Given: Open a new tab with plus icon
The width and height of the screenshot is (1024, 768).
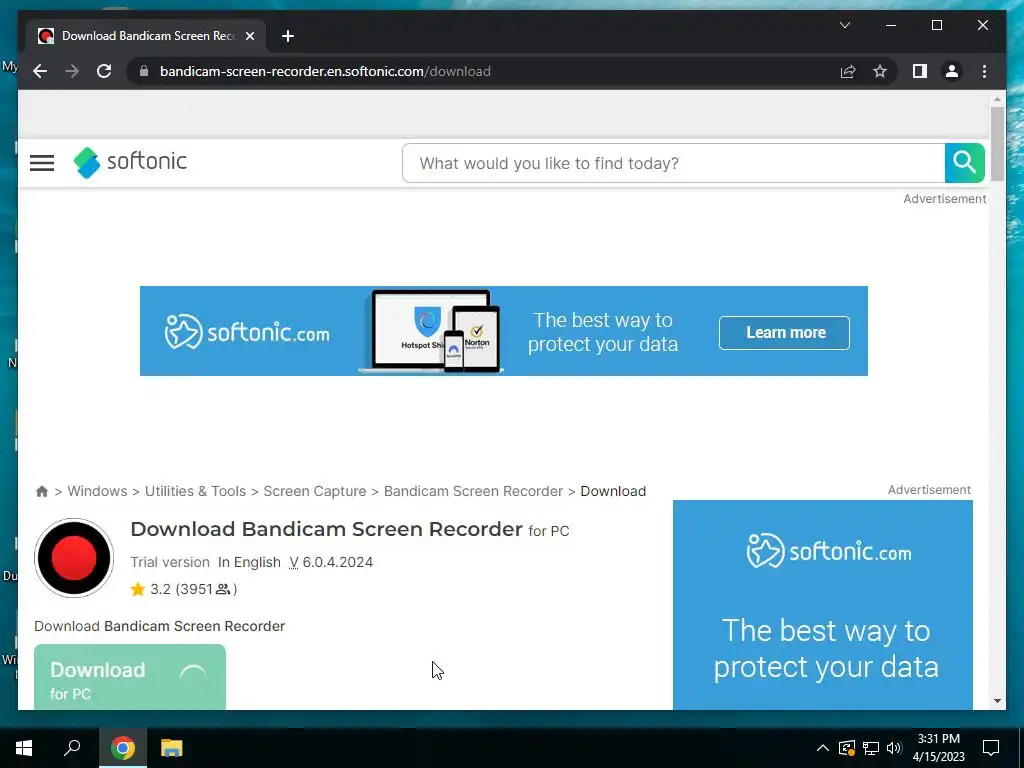Looking at the screenshot, I should [x=288, y=36].
